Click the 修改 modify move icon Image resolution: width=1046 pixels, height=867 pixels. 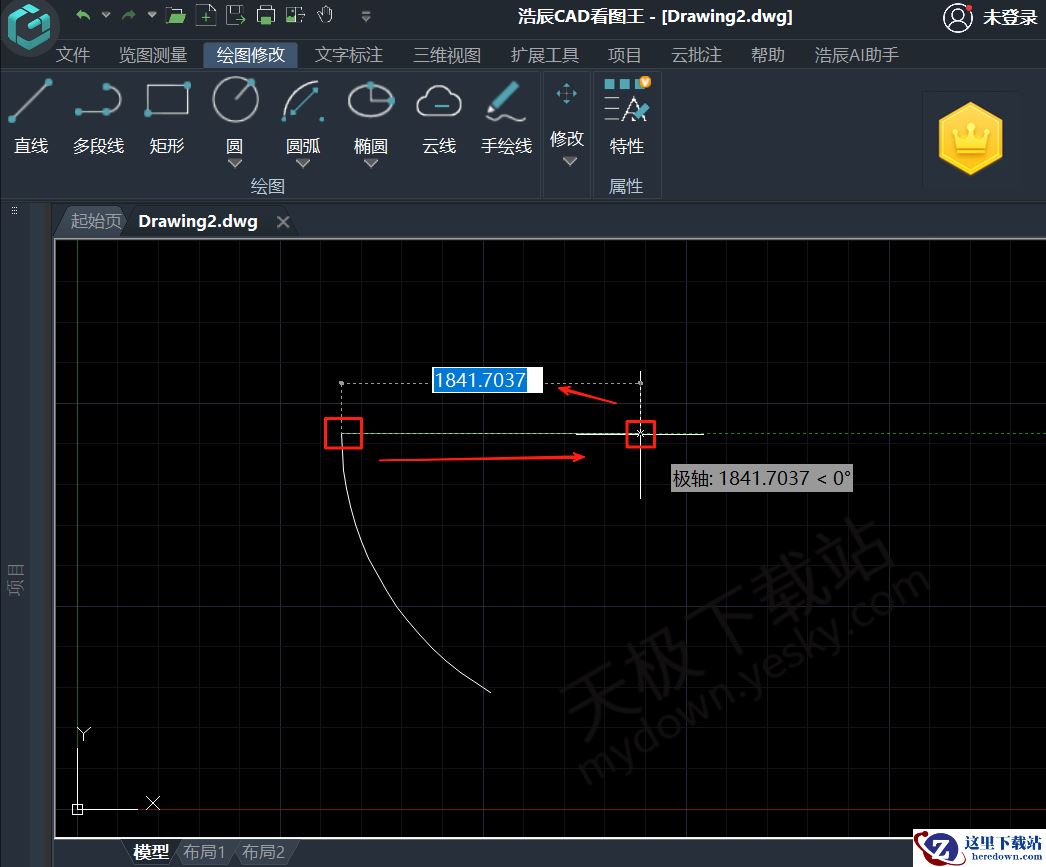(566, 93)
